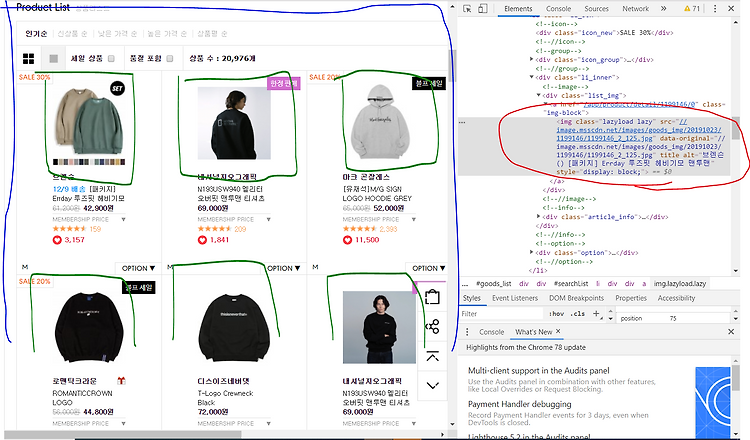Click the SET badge on the first product
The image size is (750, 440).
click(117, 88)
